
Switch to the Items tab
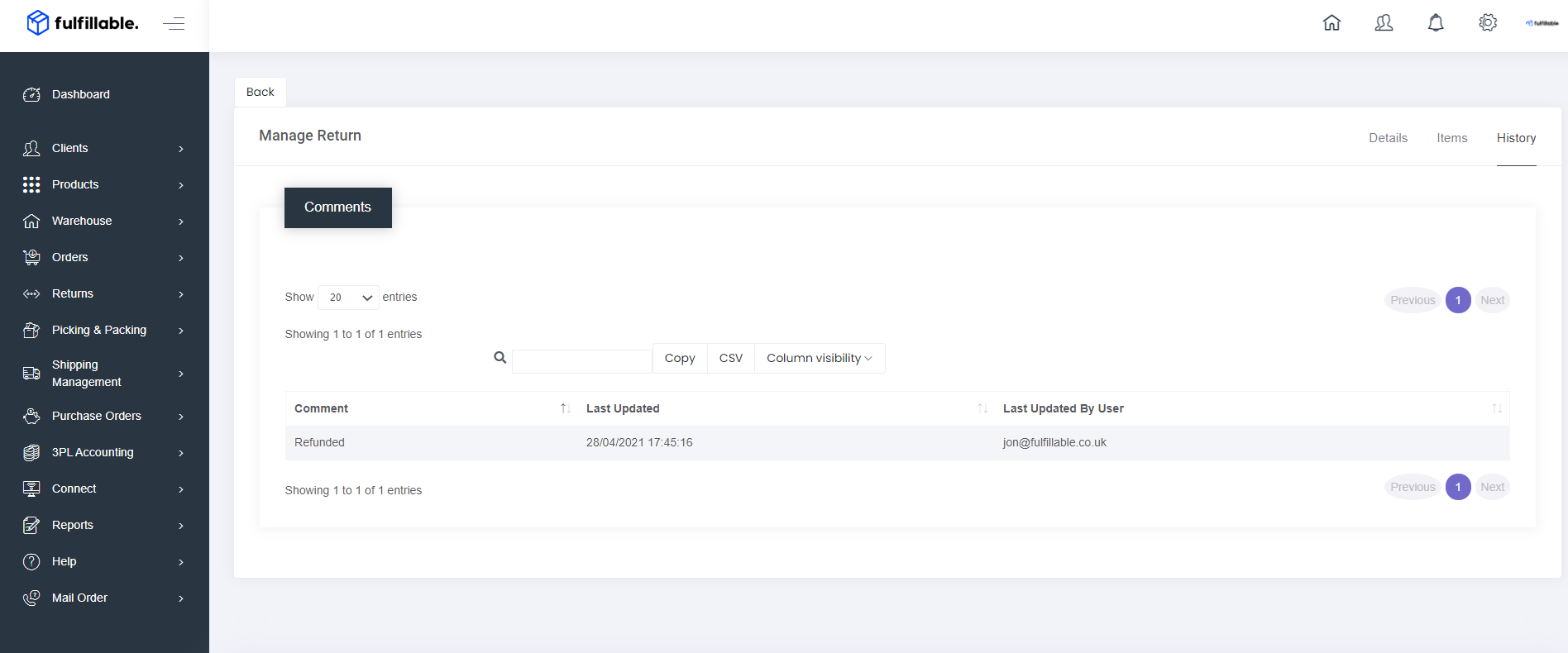(x=1451, y=138)
